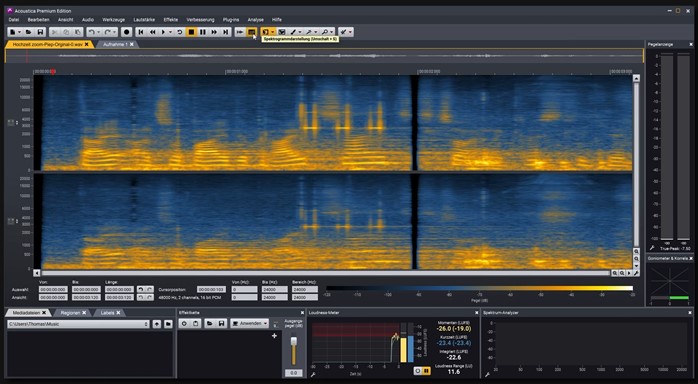
Task: Click the clipboard icon in Effektkette
Action: 195,323
